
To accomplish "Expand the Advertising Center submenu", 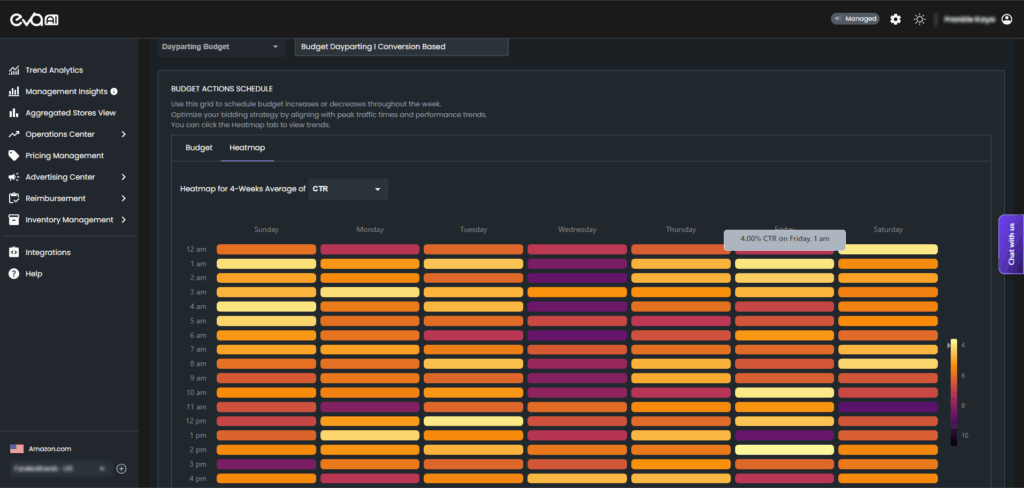I will [x=123, y=177].
